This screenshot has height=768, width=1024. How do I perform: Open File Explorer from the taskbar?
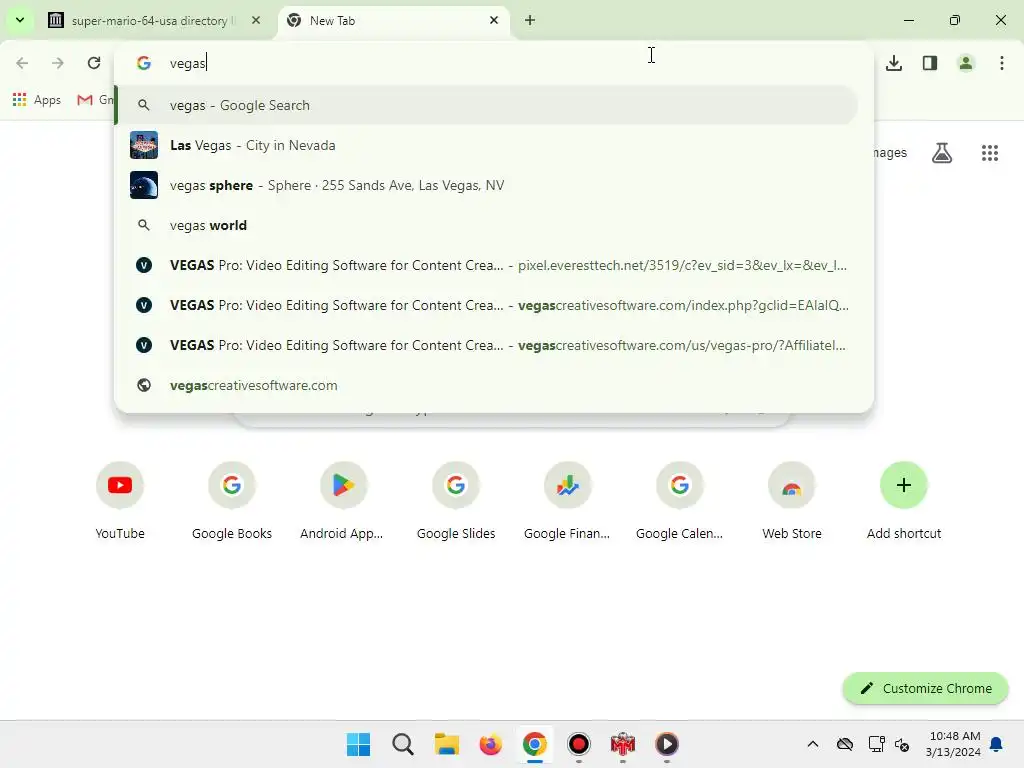[447, 744]
